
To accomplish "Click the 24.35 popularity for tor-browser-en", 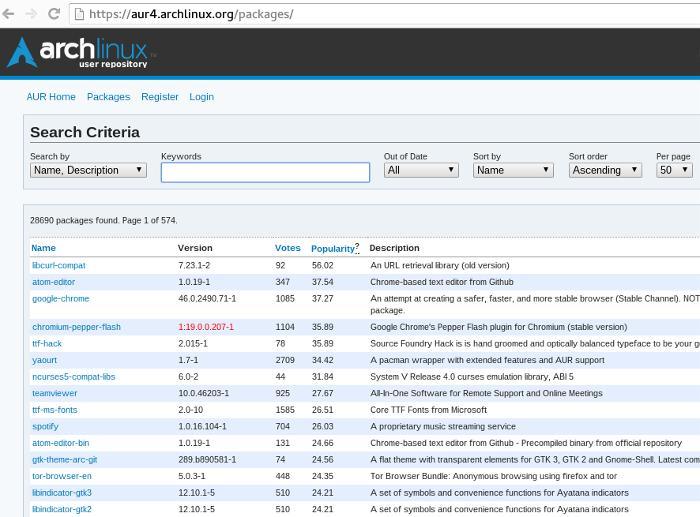I will 322,476.
